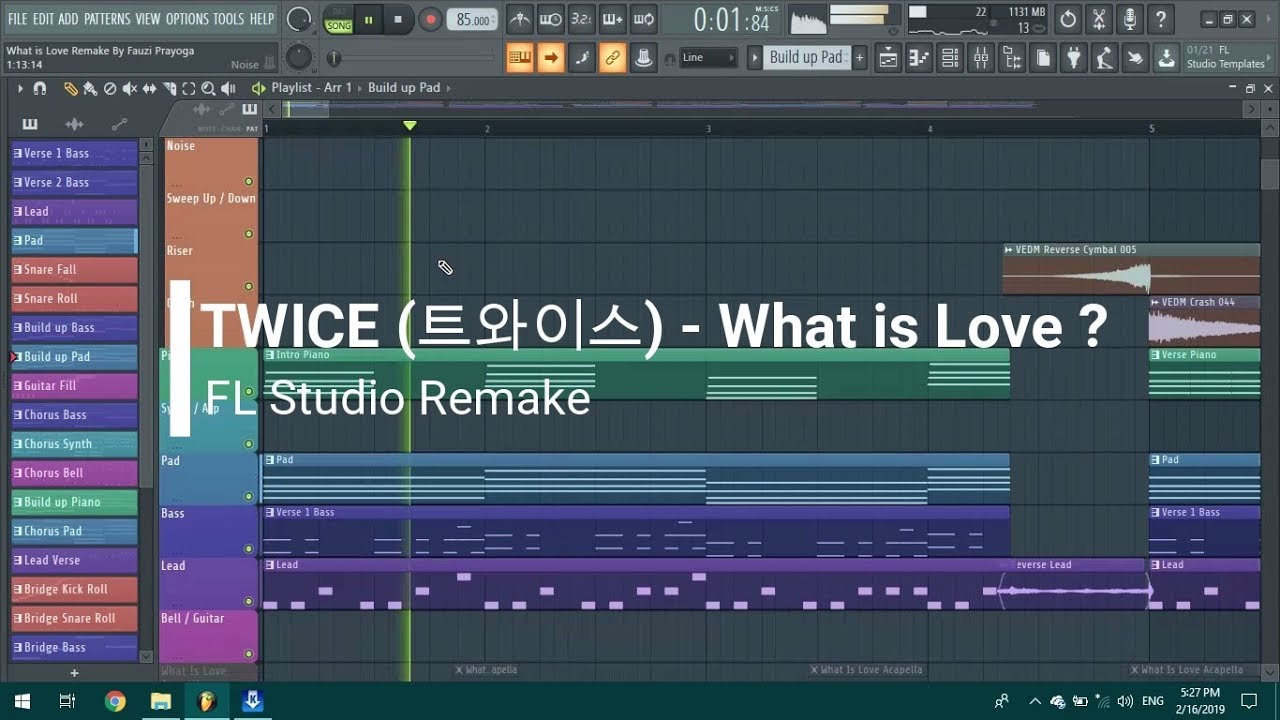Screen dimensions: 1280x720
Task: Open the Channel rack view icon
Action: 950,58
